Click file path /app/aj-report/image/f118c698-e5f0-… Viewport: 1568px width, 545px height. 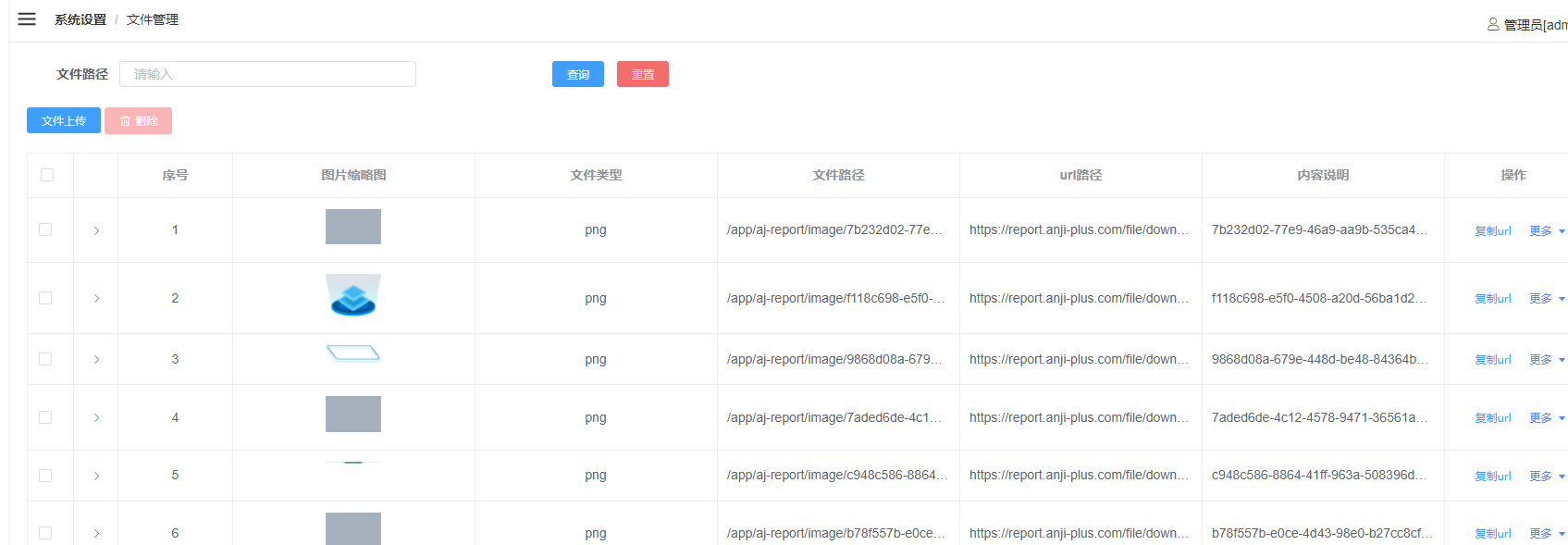836,298
